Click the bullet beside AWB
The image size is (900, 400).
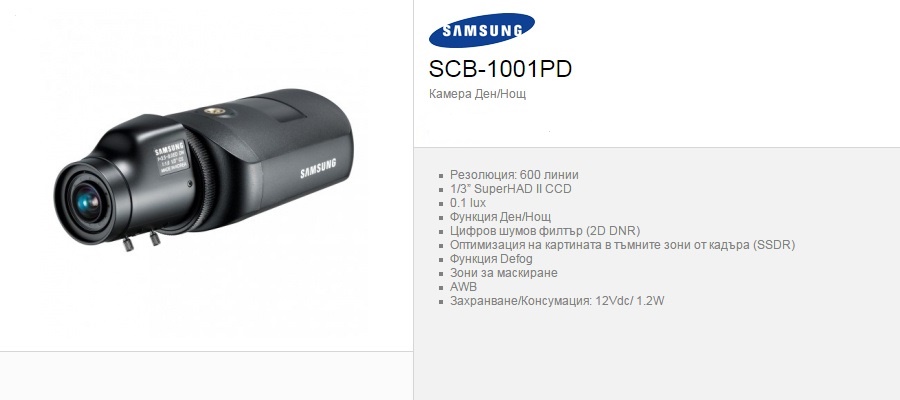pos(441,288)
